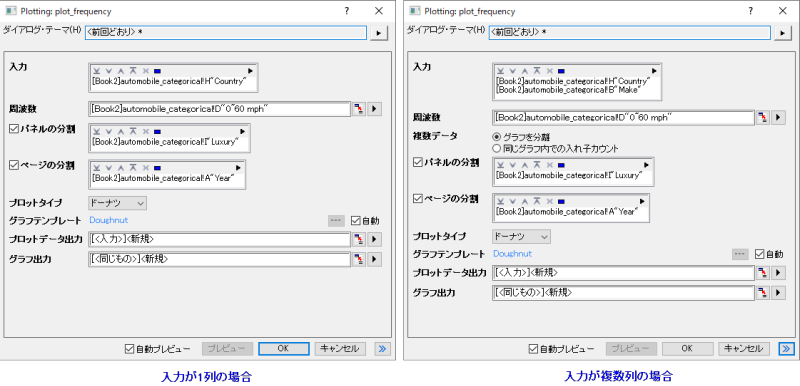Toggle ページの分割 checkbox in right dialog
The height and width of the screenshot is (386, 800).
tap(417, 198)
